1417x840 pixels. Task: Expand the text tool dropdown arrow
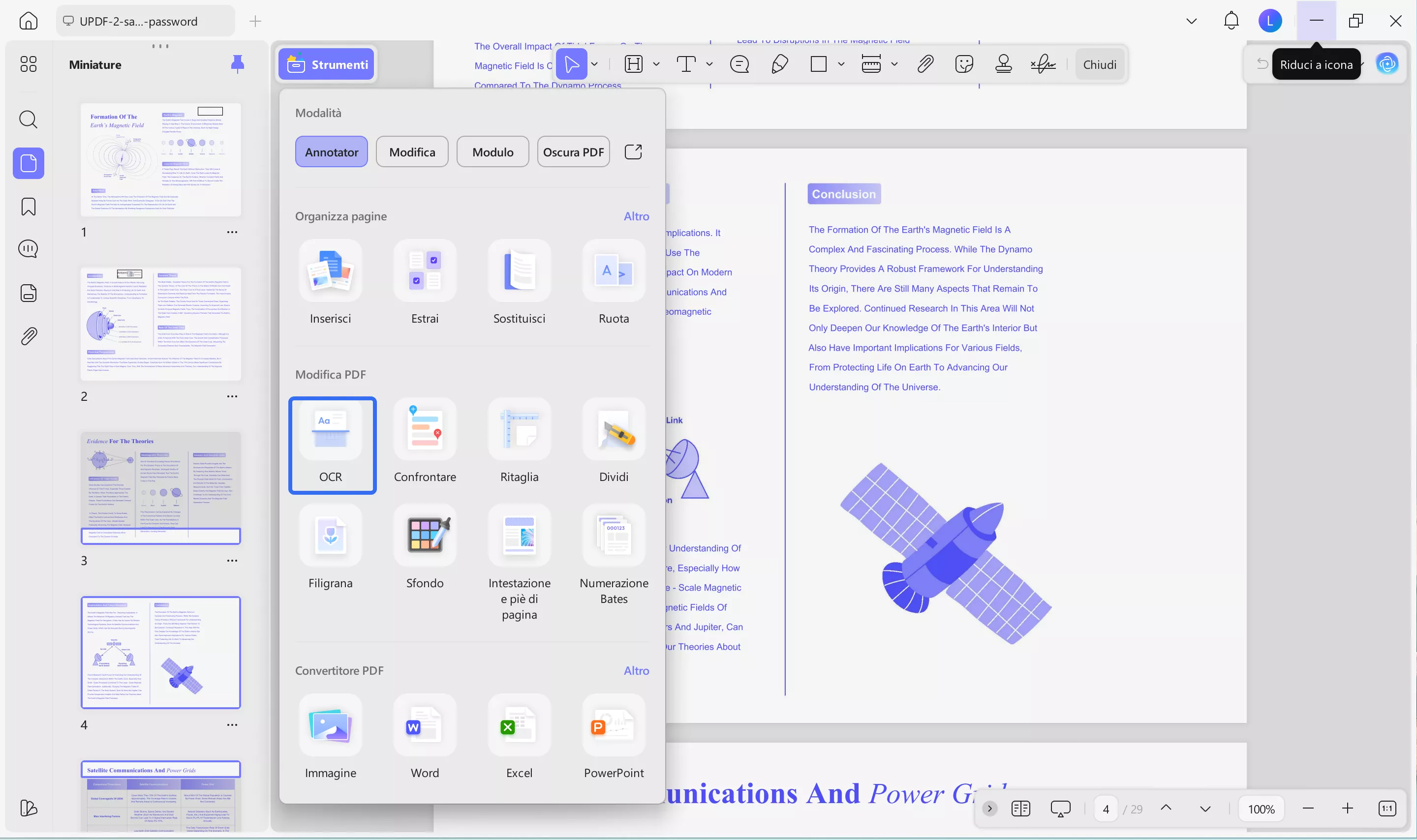[x=709, y=64]
